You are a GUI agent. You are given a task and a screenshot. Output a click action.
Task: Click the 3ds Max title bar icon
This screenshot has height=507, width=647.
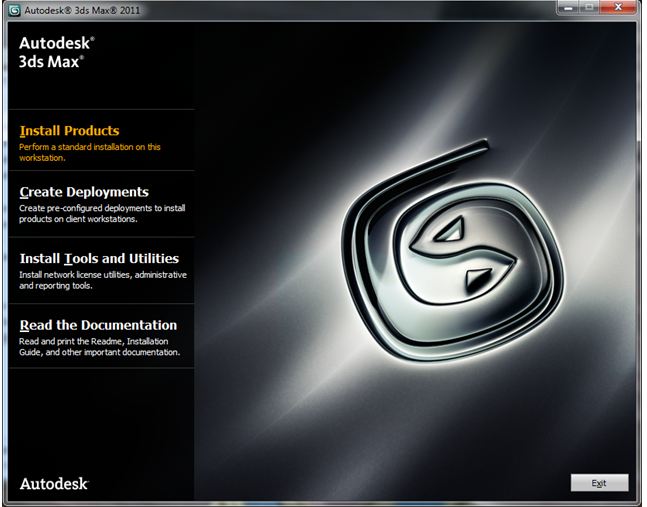(x=15, y=10)
